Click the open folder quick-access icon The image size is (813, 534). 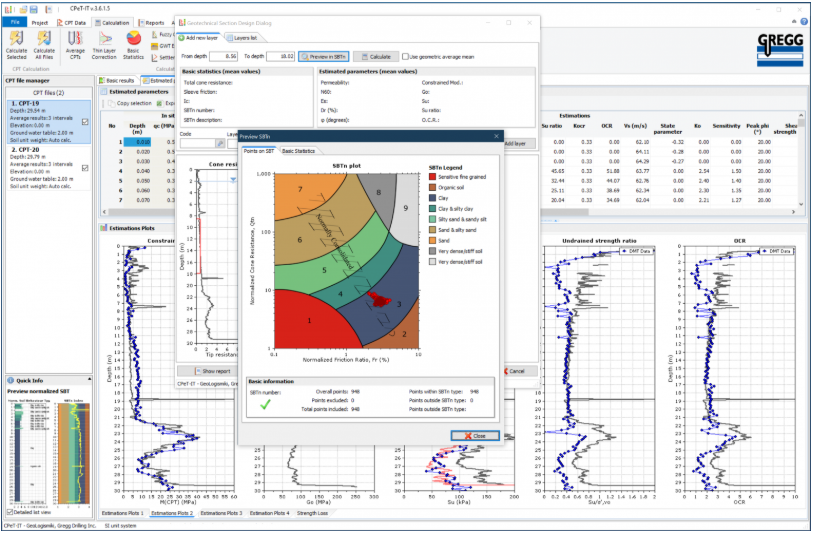pos(24,9)
